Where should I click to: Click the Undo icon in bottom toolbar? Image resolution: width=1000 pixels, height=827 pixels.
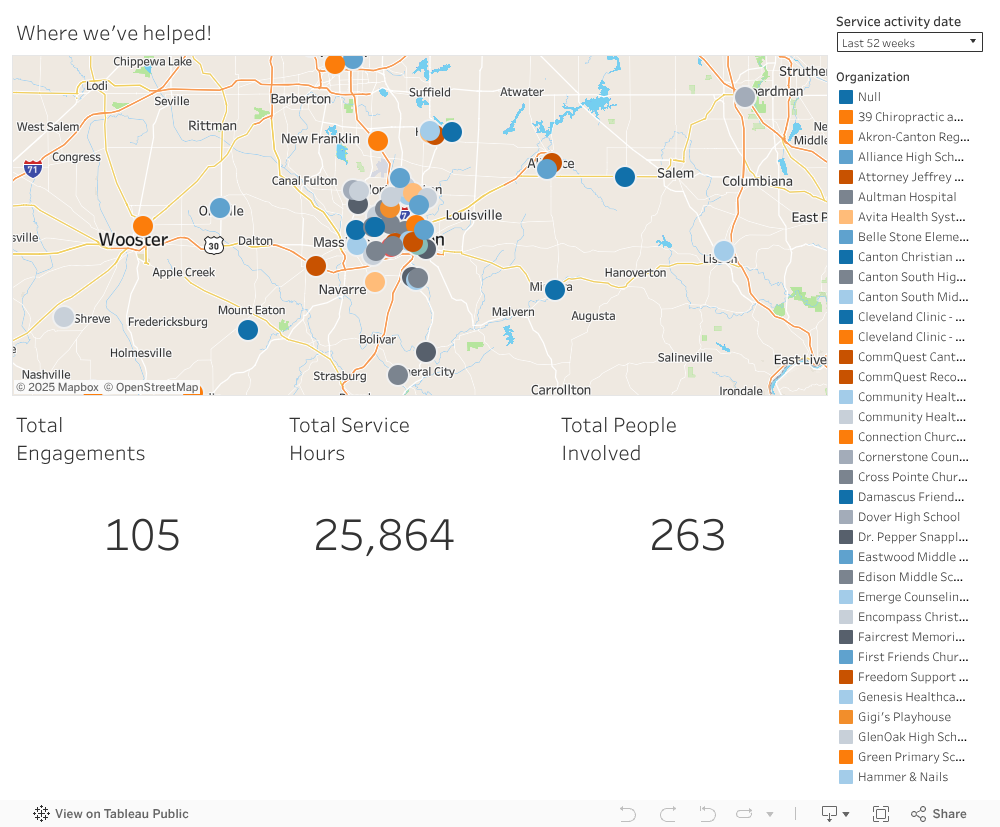point(628,814)
